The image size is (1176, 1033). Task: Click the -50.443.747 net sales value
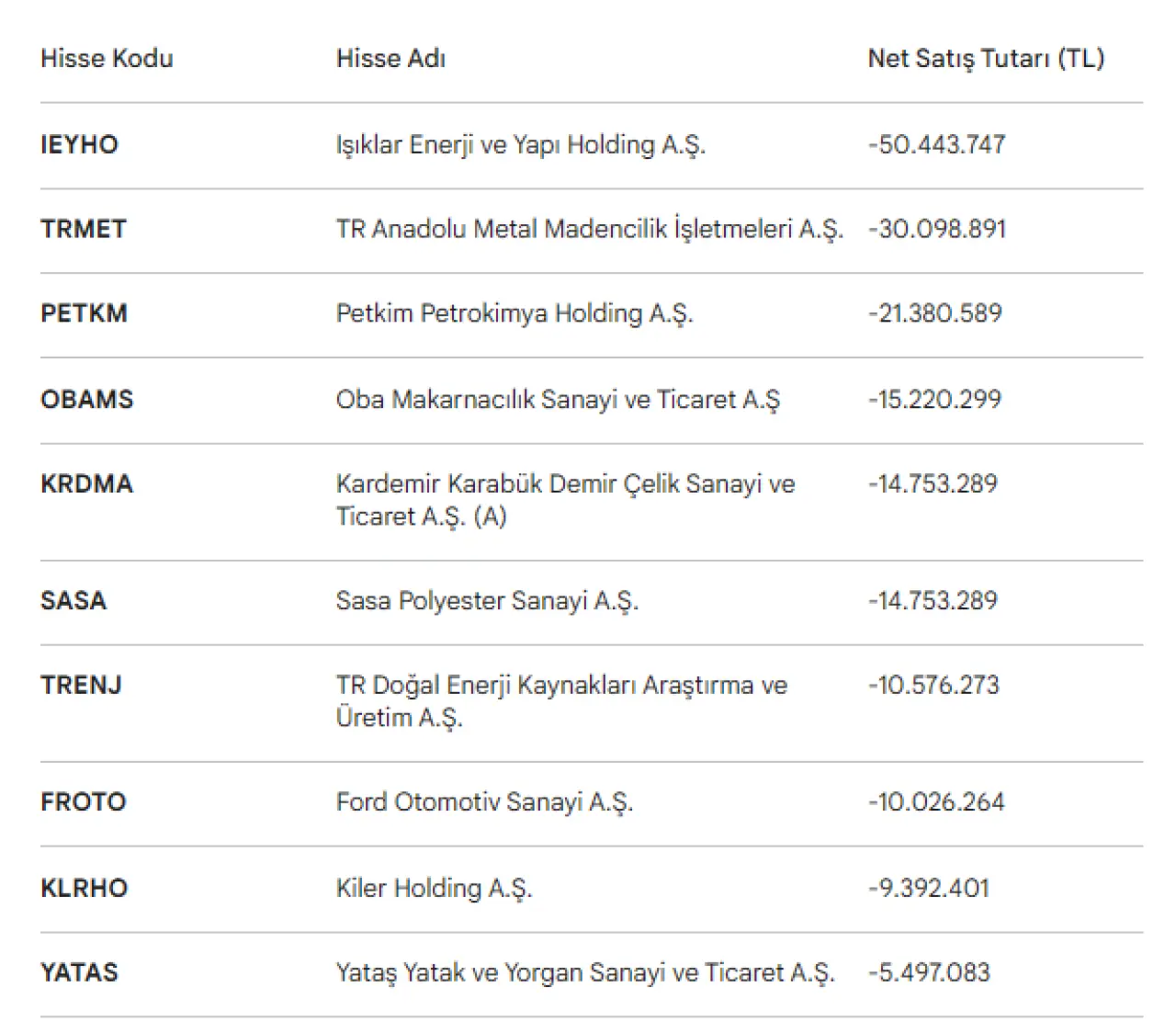936,145
